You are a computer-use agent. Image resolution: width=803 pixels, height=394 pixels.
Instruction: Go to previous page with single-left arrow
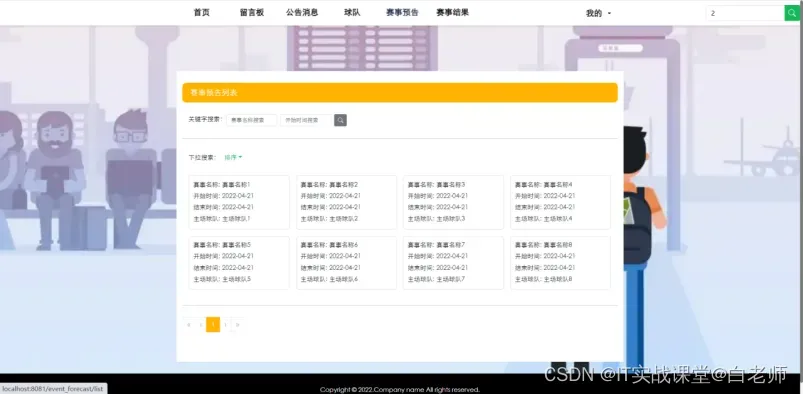point(201,324)
